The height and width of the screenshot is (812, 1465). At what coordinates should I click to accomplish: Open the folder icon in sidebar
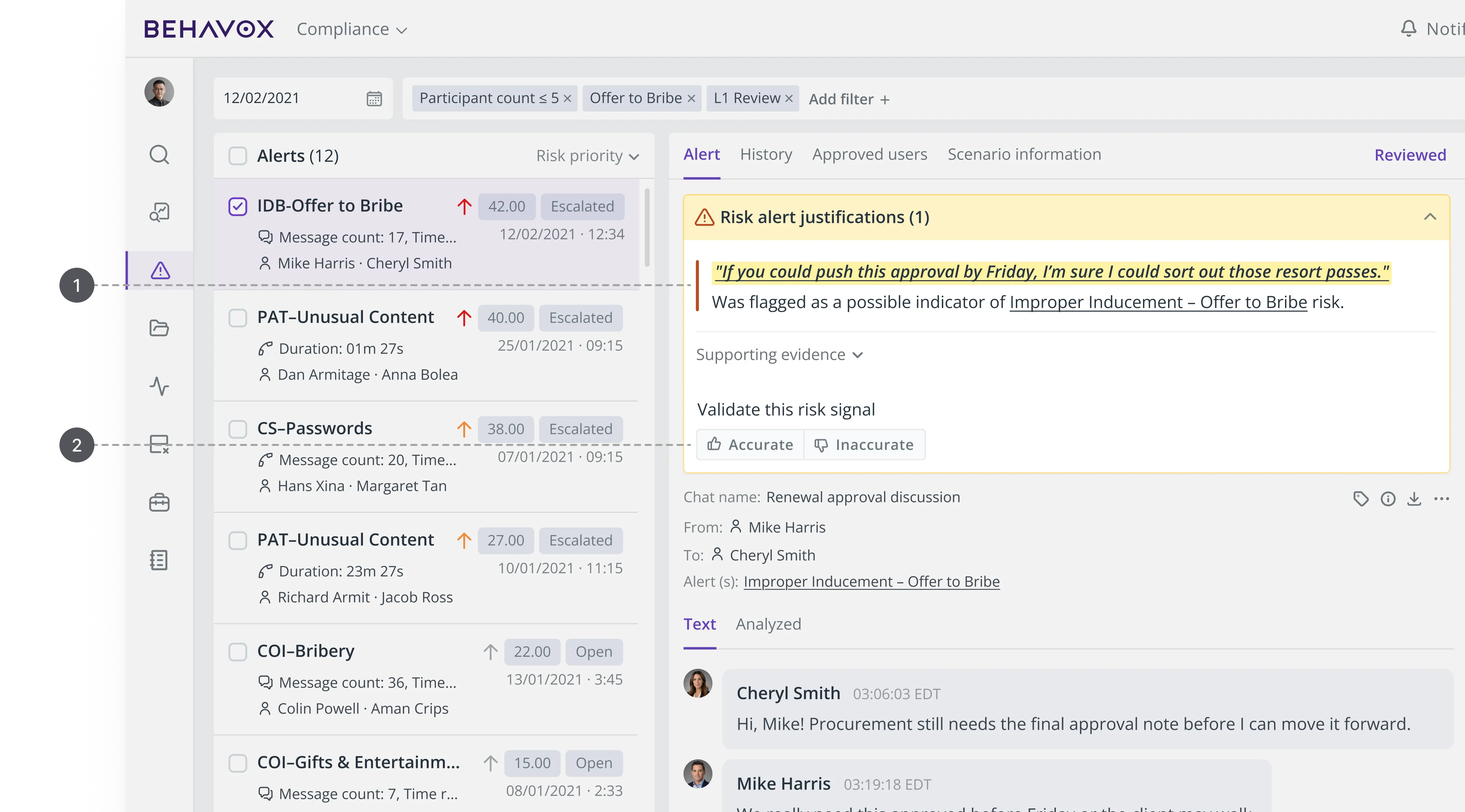pos(159,328)
